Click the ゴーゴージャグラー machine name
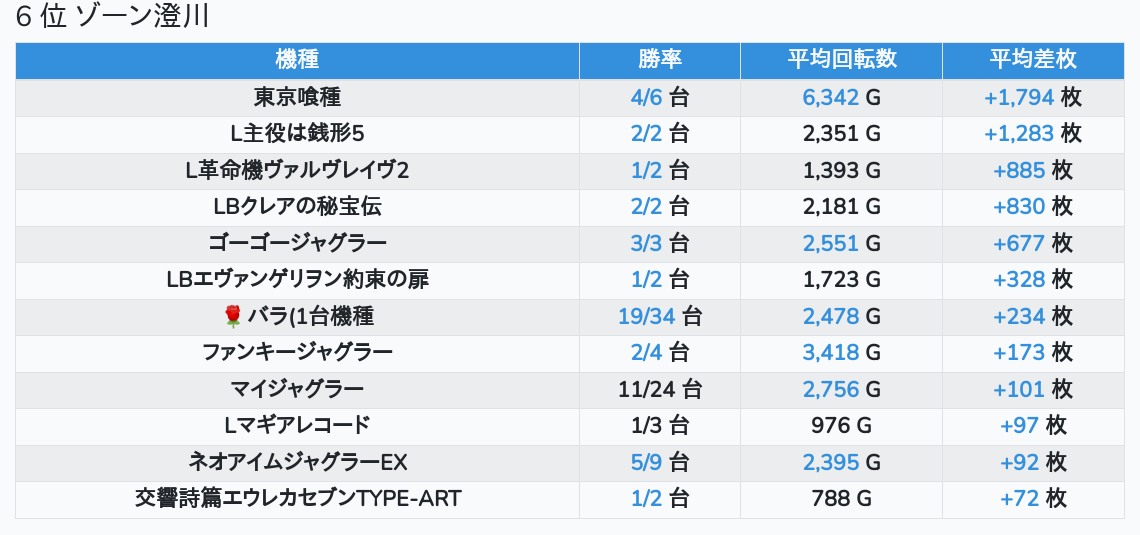The height and width of the screenshot is (535, 1140). 297,244
